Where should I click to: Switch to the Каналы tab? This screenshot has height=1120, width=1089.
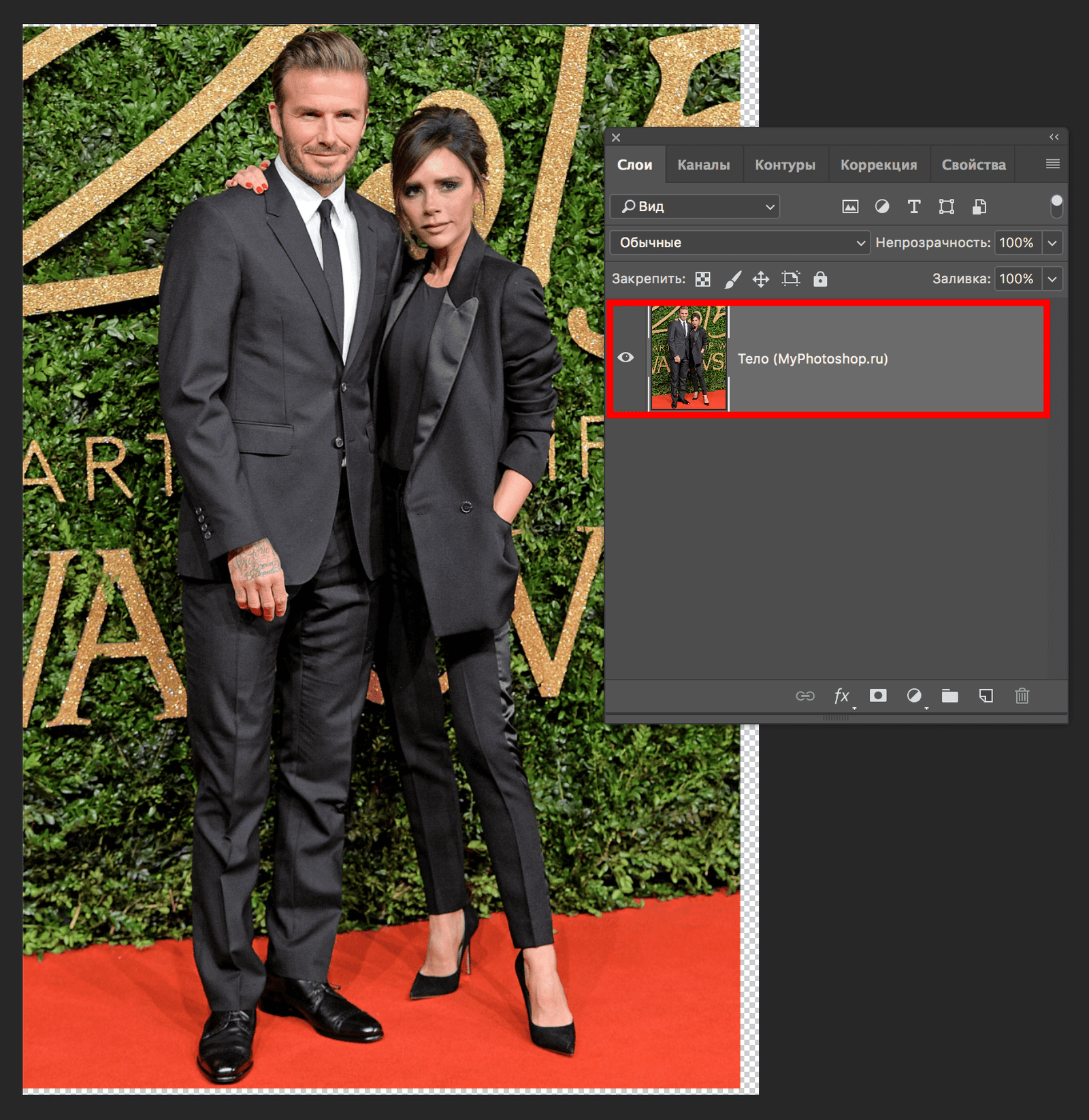pyautogui.click(x=702, y=164)
